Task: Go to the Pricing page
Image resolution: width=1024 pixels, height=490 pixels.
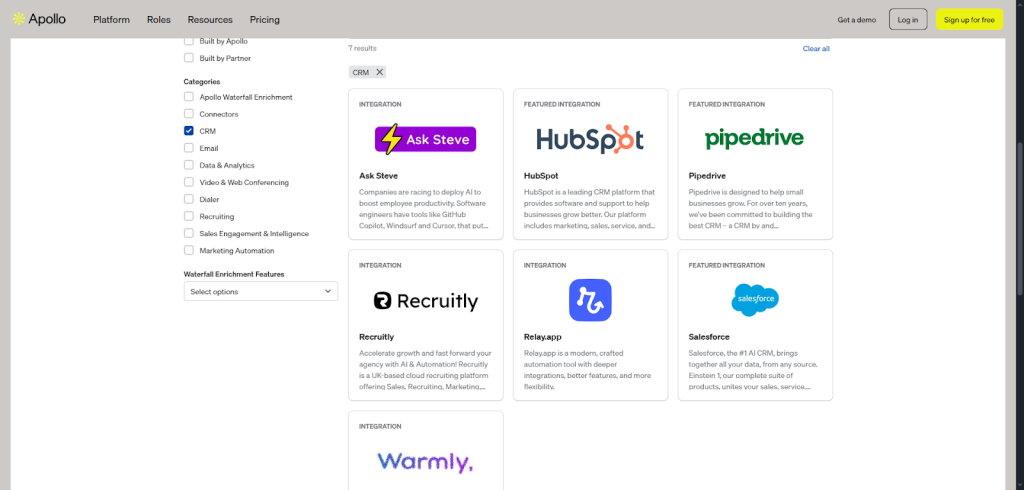Action: [264, 20]
